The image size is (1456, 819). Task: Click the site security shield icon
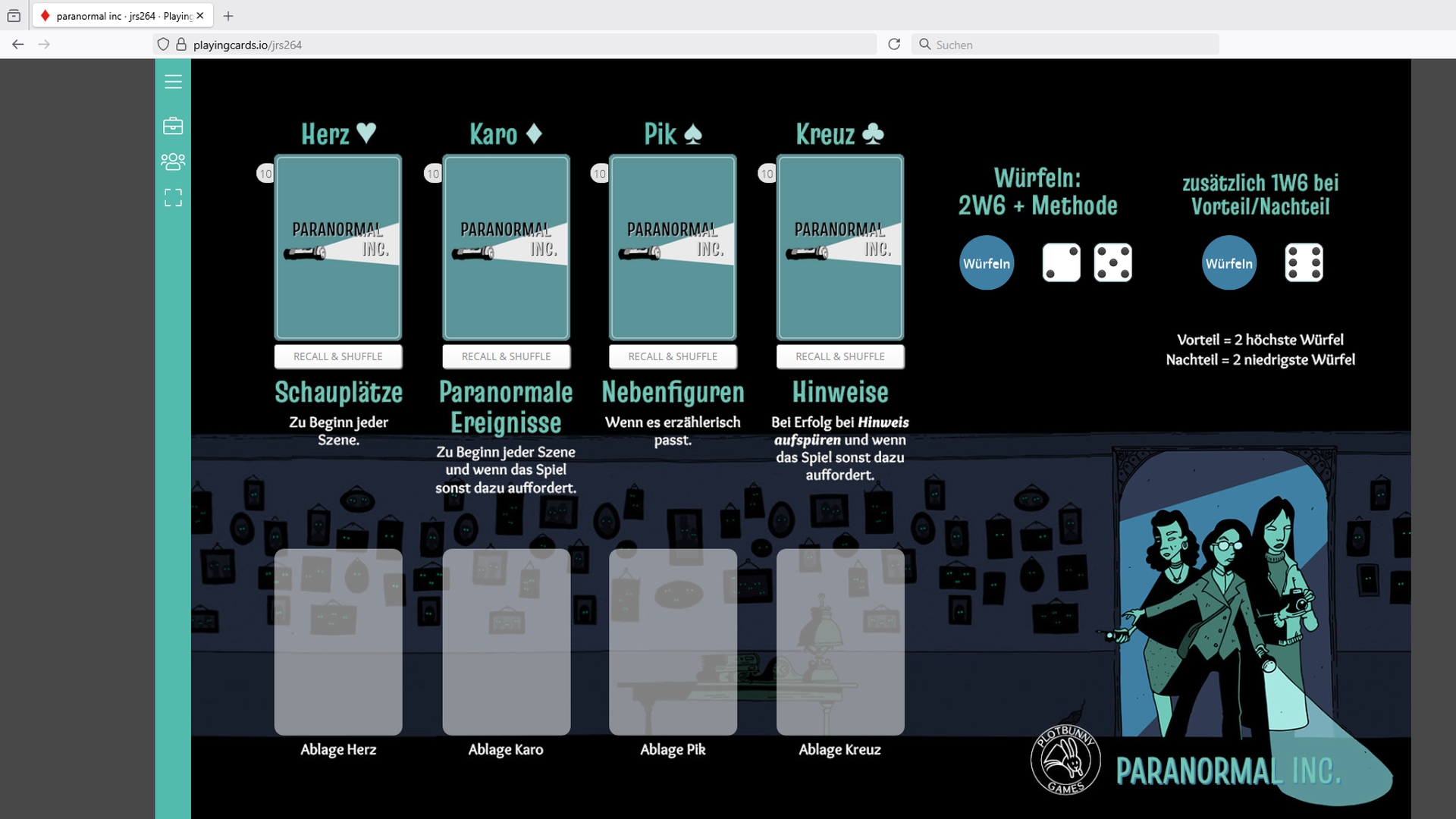pos(163,45)
